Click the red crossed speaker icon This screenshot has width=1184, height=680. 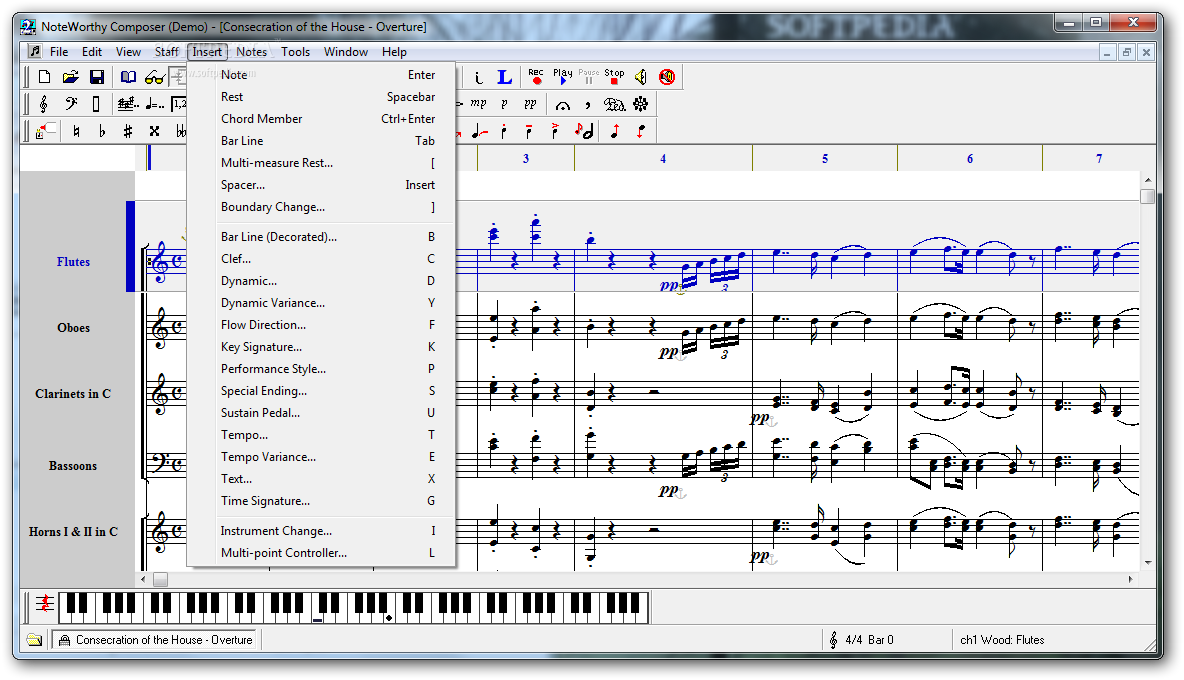coord(667,77)
